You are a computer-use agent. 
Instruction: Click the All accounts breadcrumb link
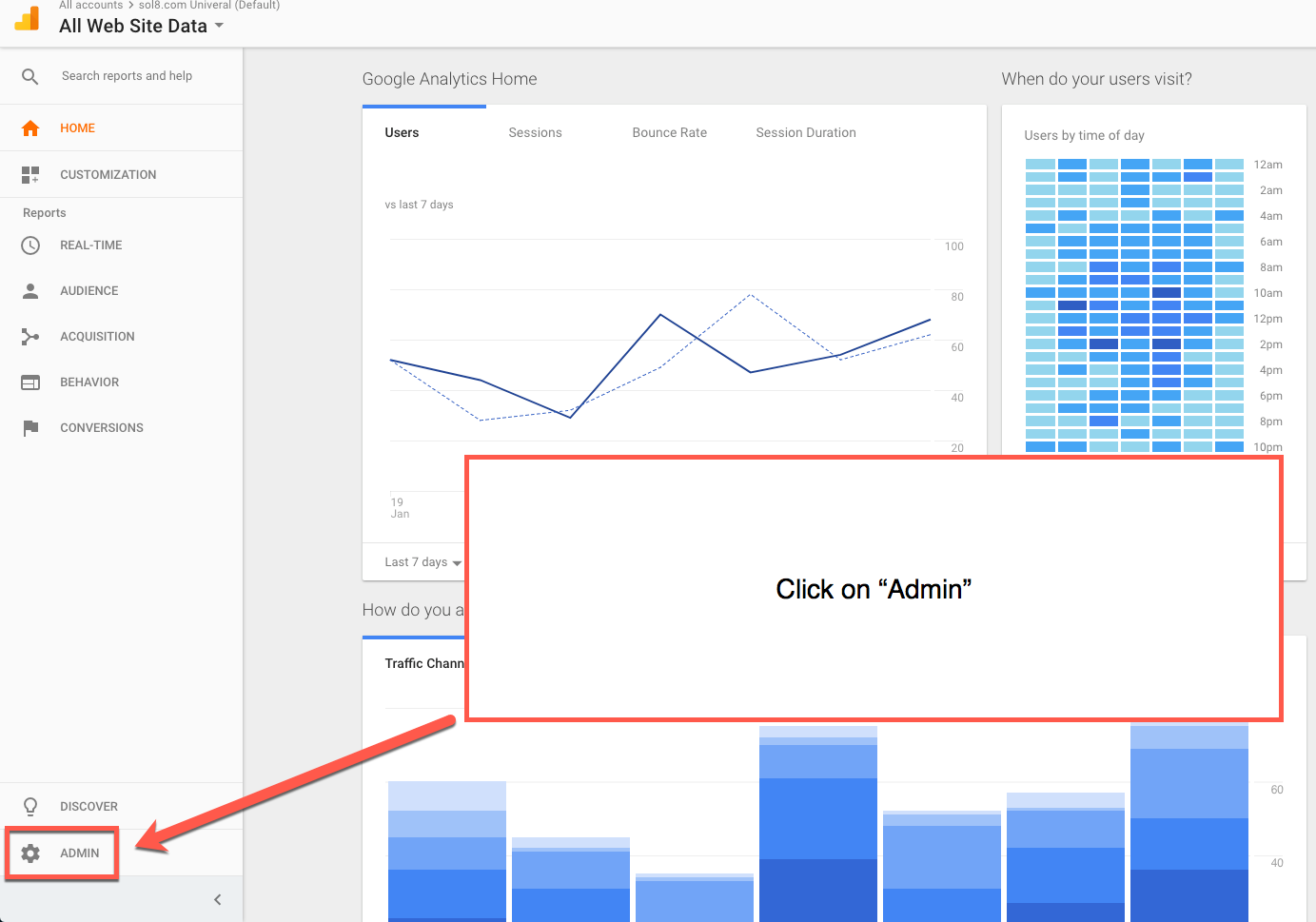tap(90, 5)
